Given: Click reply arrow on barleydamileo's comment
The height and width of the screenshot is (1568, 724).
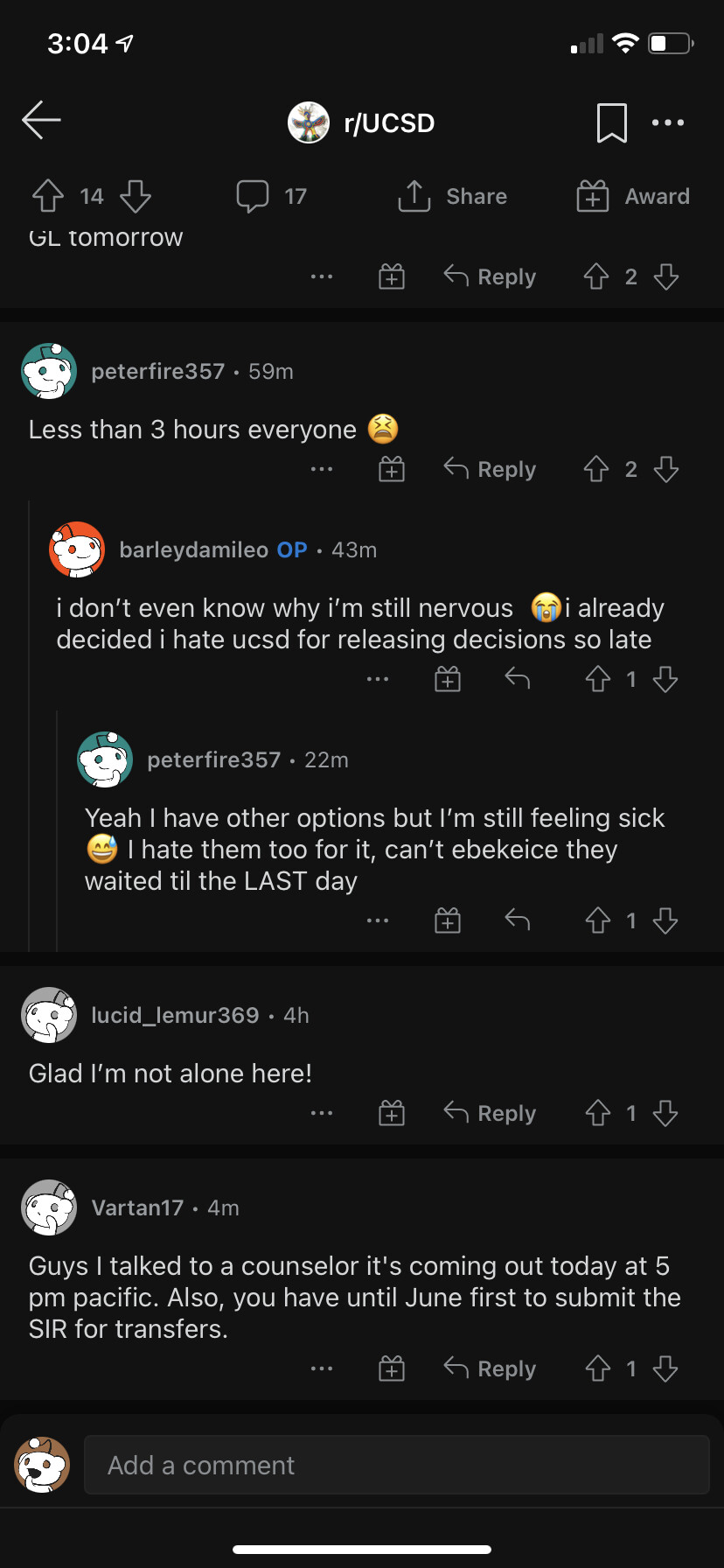Looking at the screenshot, I should point(518,678).
